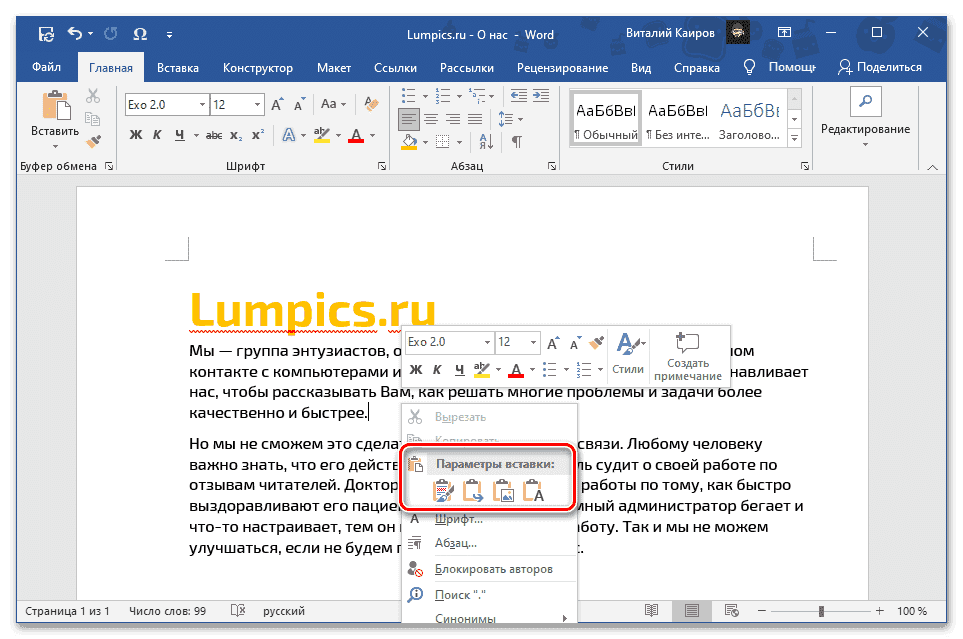Enable strikethrough formatting in the ribbon
The height and width of the screenshot is (639, 963).
coord(213,134)
